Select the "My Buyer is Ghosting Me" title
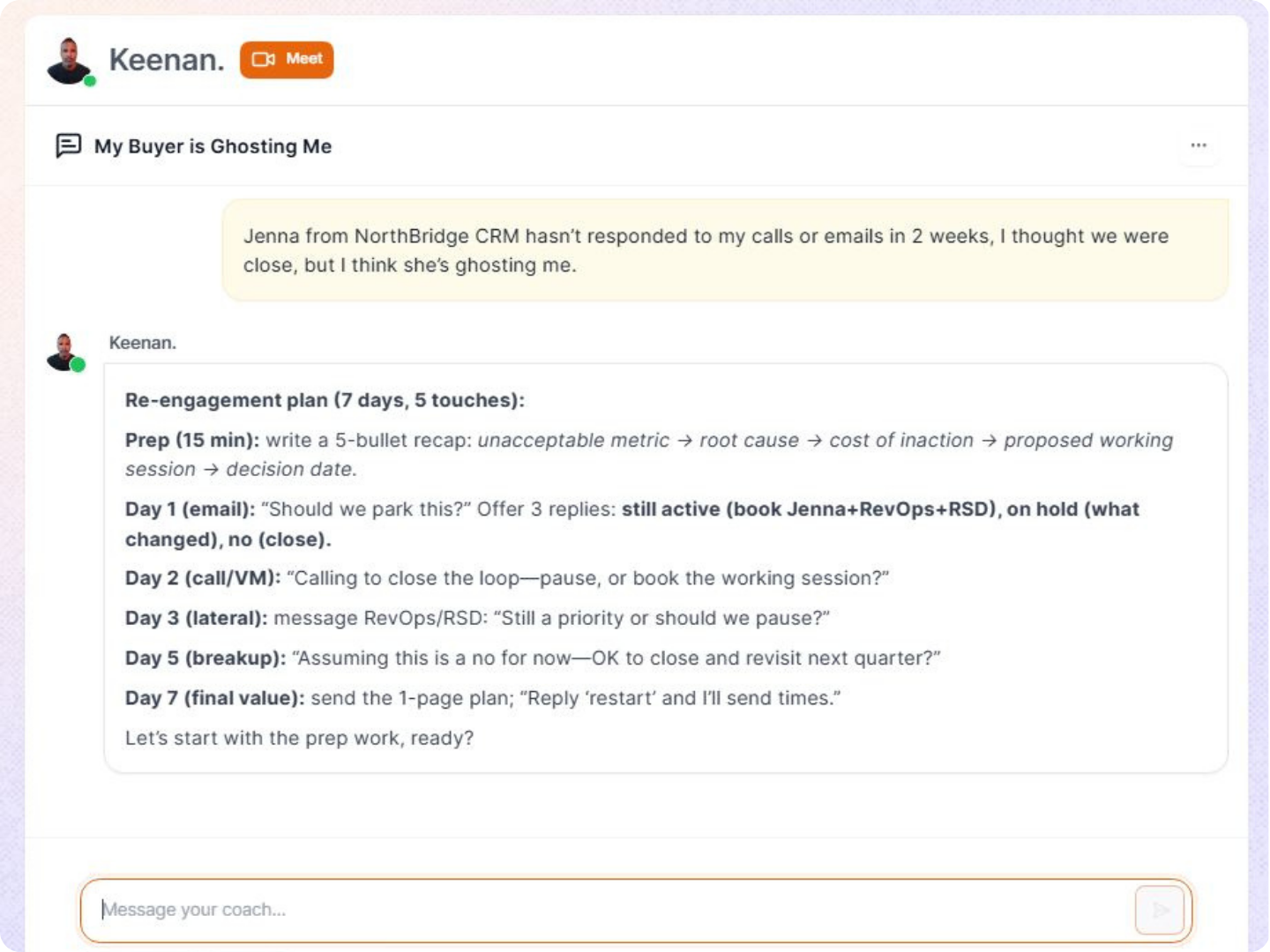The height and width of the screenshot is (952, 1270). point(213,146)
